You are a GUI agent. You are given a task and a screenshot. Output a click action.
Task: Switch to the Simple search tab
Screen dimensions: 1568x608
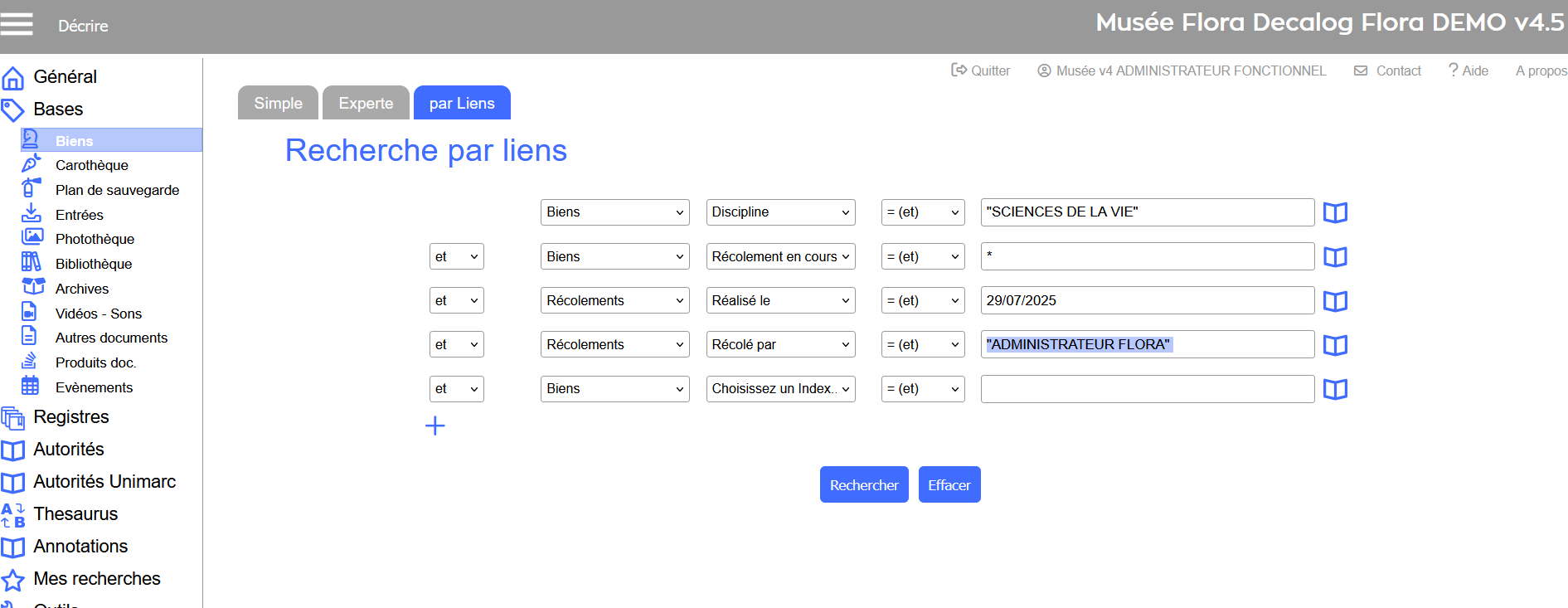(x=278, y=104)
